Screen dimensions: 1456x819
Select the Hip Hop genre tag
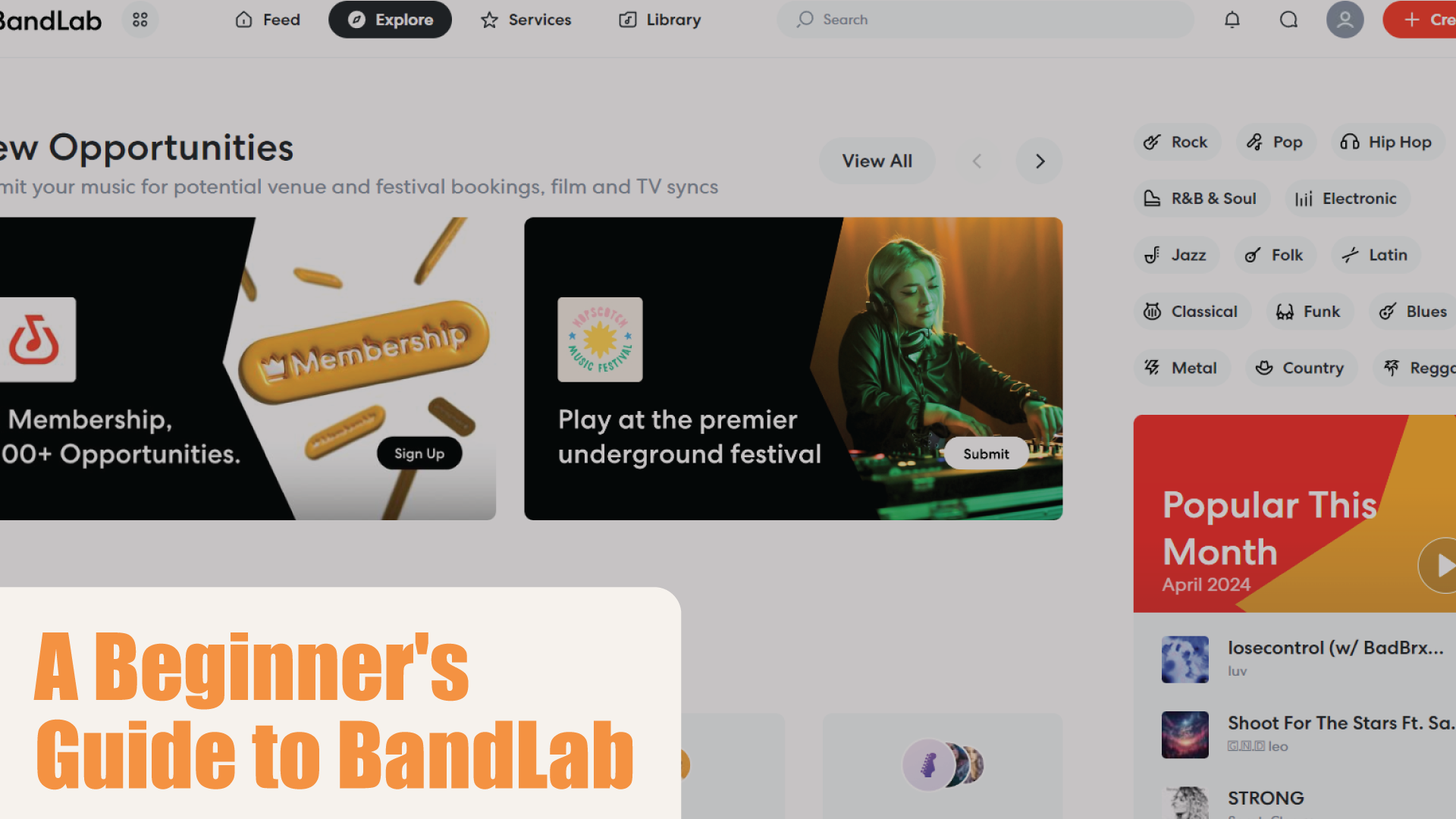(x=1387, y=142)
